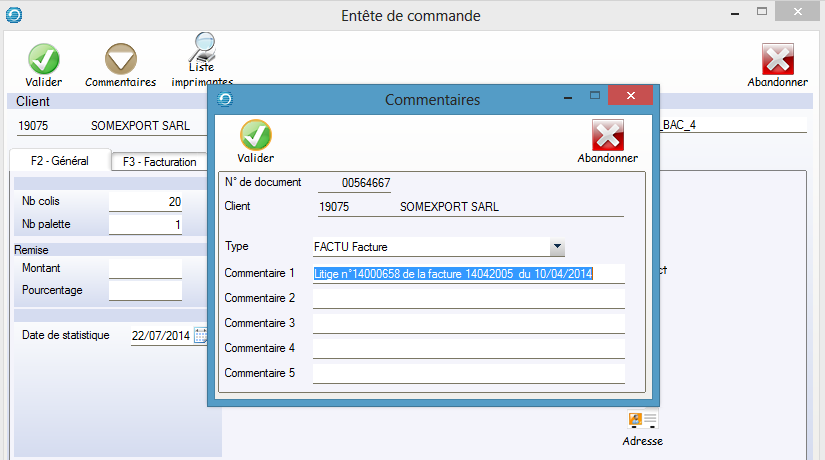Switch to F3 - Facturation tab

pos(158,162)
